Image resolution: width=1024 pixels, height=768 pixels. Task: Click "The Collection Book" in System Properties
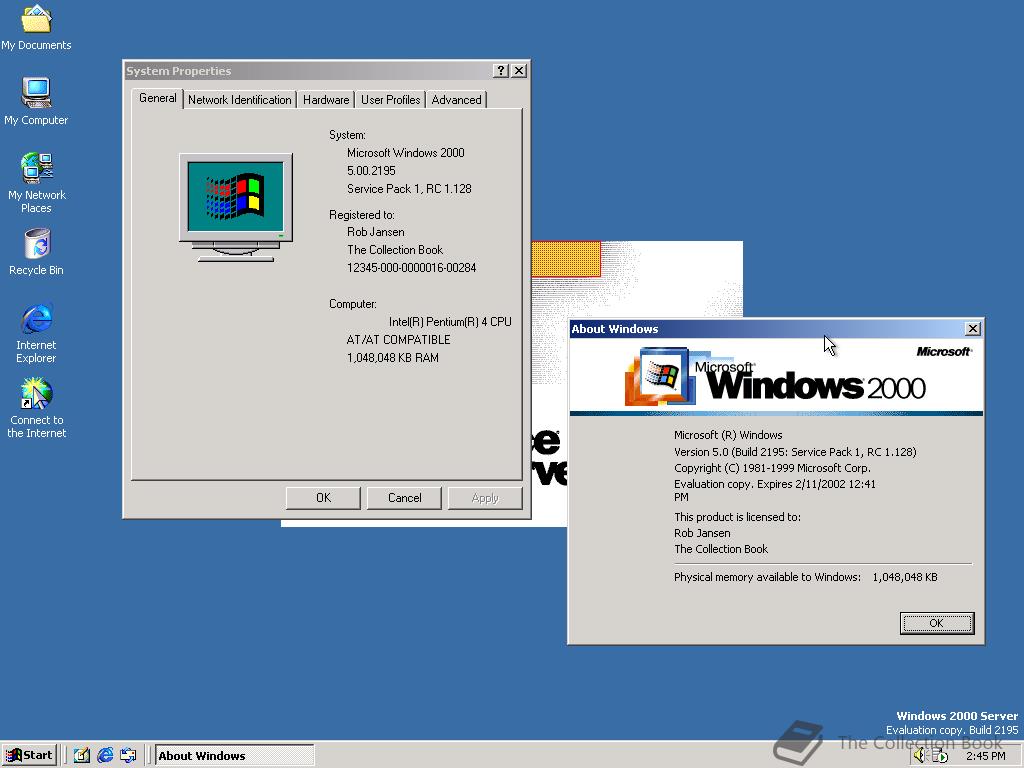(x=395, y=249)
